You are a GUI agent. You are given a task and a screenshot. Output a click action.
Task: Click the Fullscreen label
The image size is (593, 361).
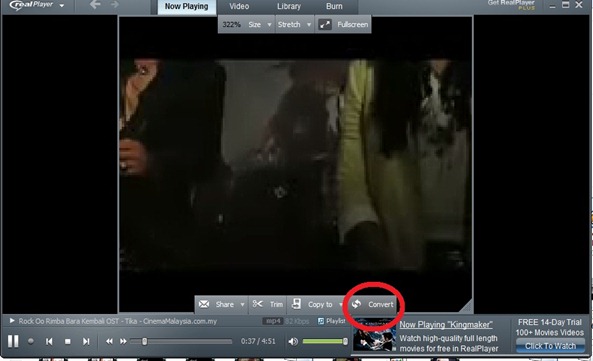(352, 25)
